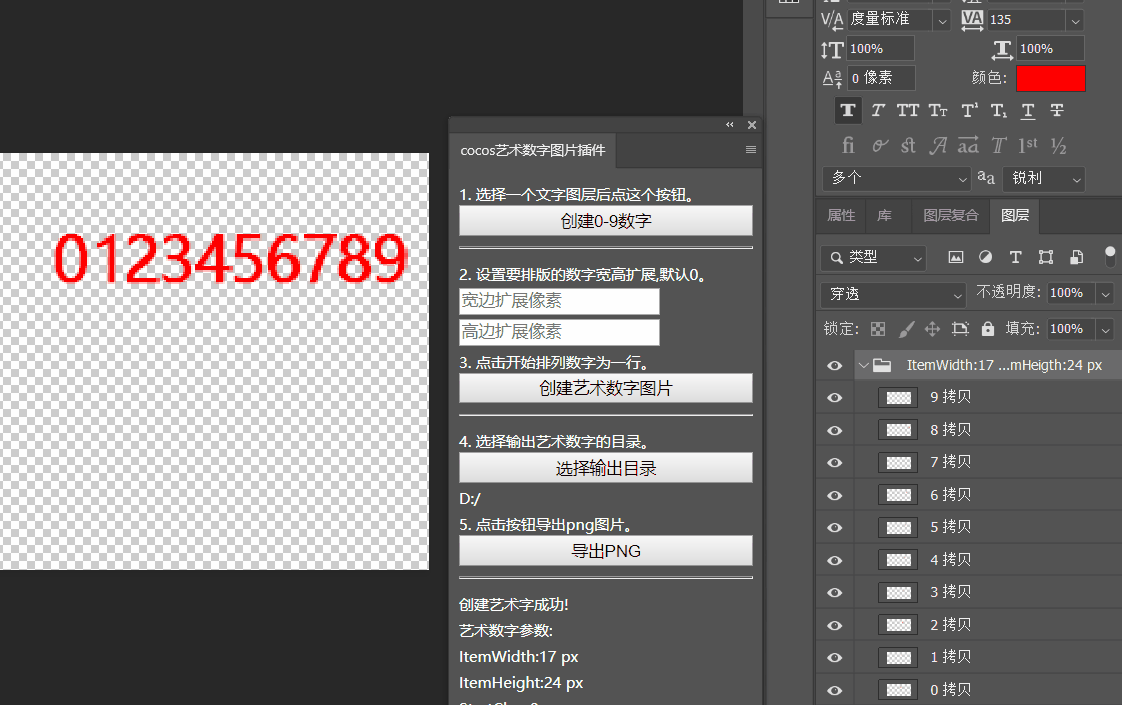Open the 不透明度 opacity dropdown arrow

click(1106, 293)
